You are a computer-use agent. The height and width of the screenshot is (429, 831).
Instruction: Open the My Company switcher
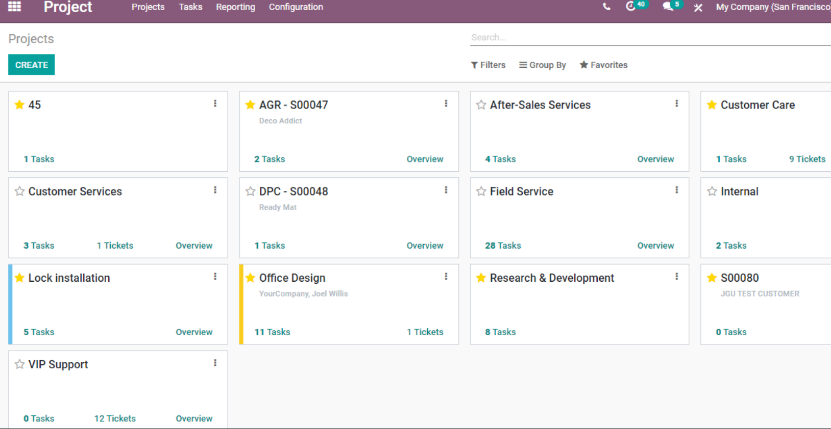point(773,7)
